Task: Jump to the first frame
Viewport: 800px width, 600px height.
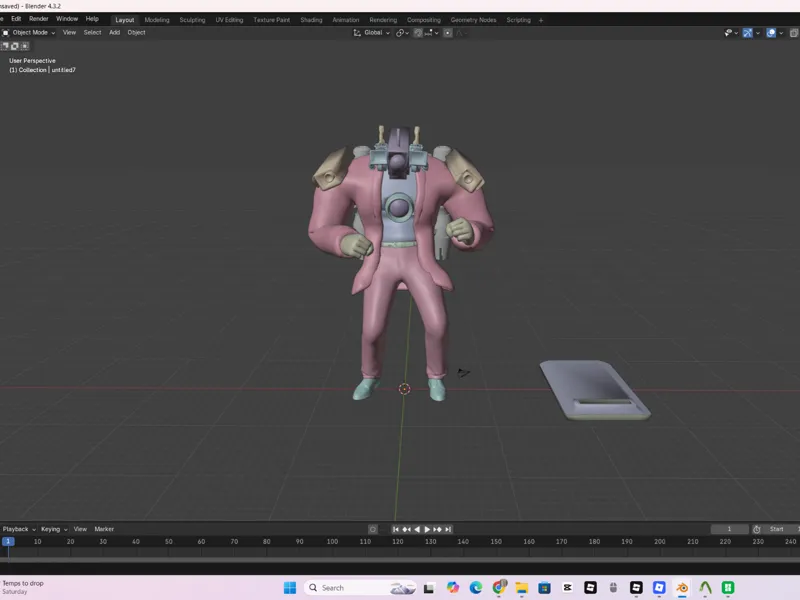Action: 395,529
